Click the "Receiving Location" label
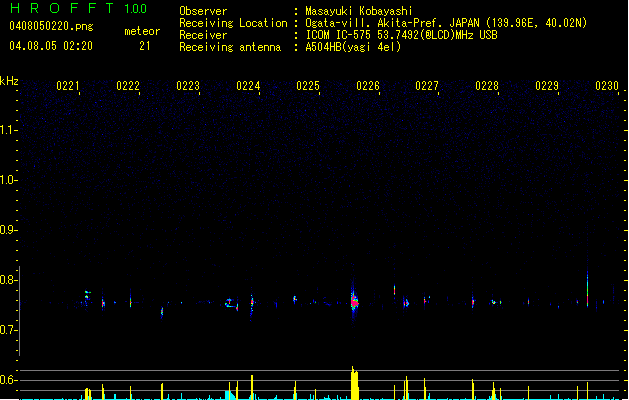This screenshot has width=629, height=400. 233,23
